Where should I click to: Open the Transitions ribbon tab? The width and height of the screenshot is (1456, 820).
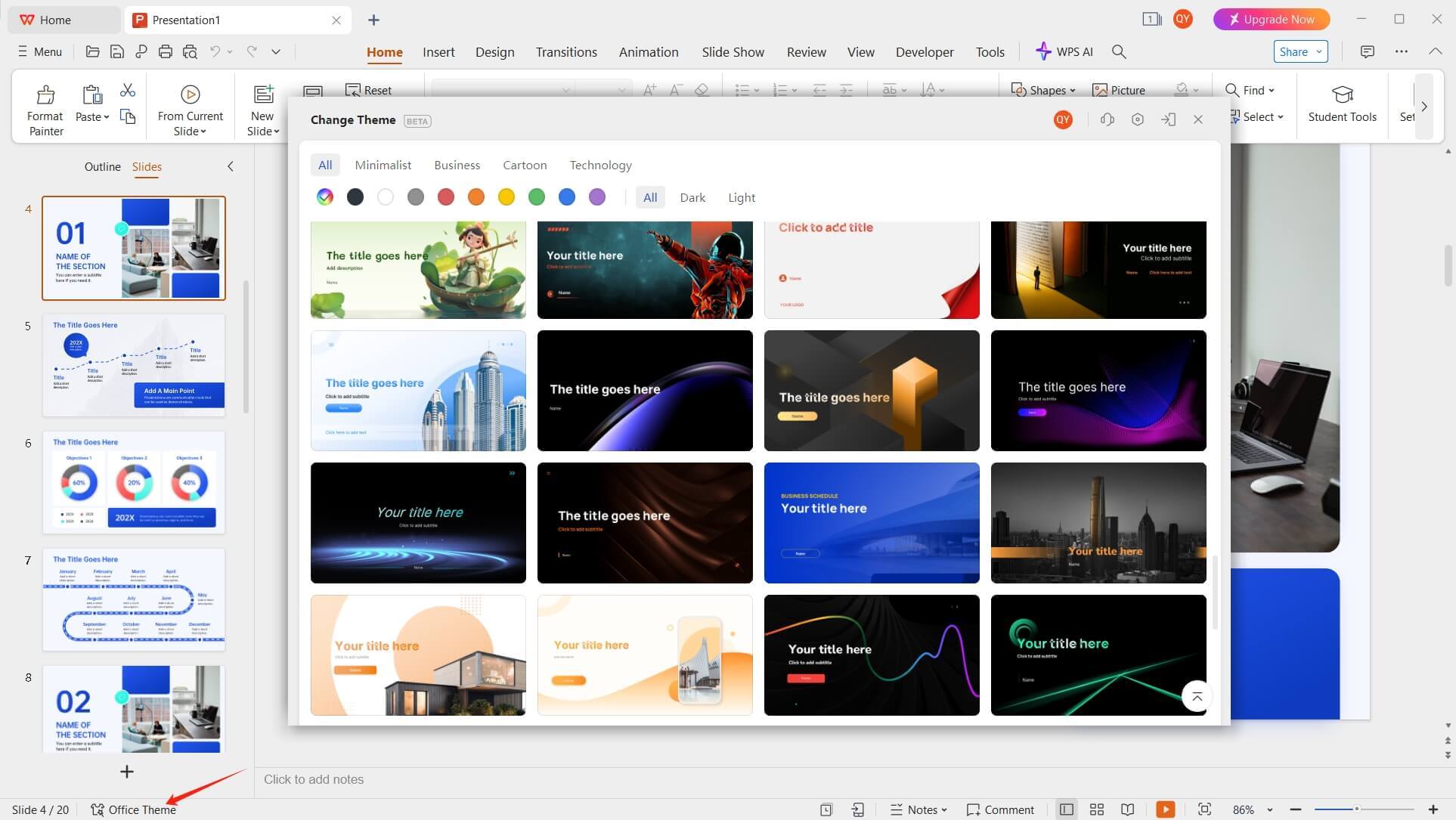tap(566, 51)
